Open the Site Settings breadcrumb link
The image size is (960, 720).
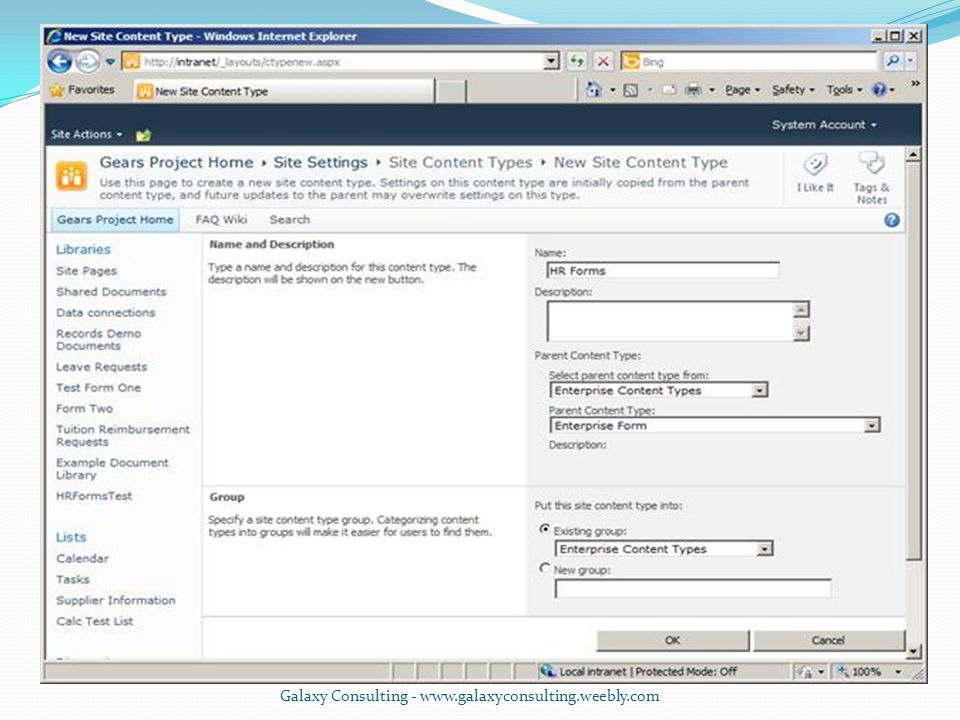click(x=320, y=163)
